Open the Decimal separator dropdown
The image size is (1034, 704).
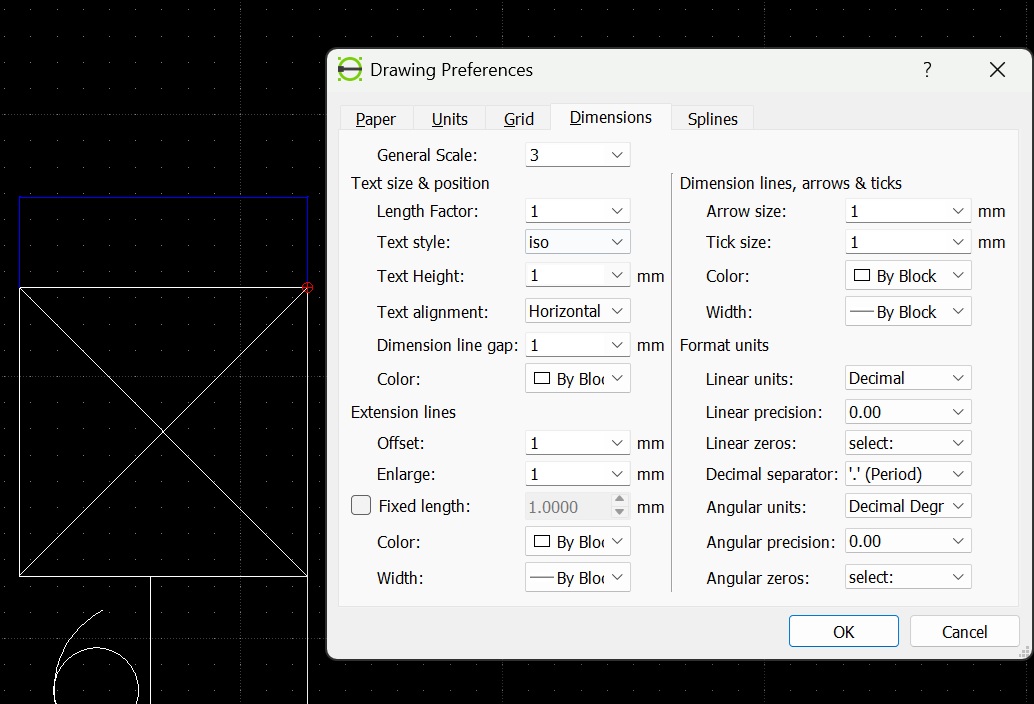907,474
